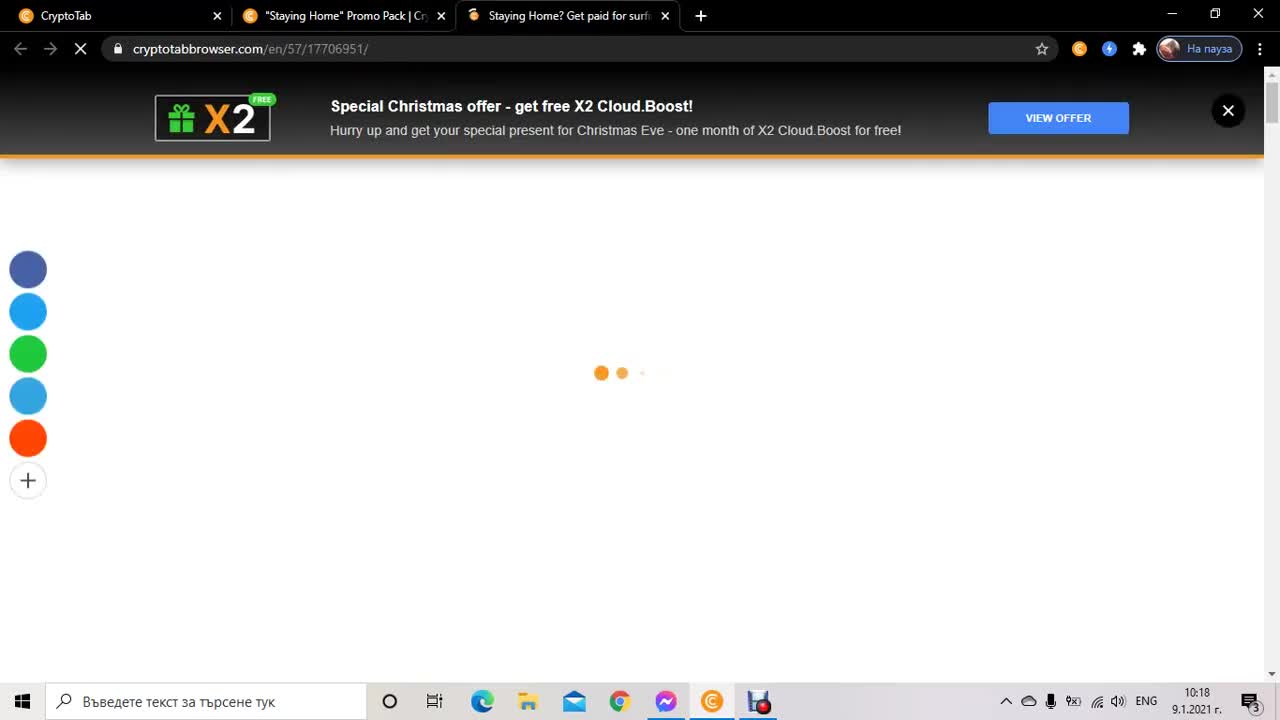Open the CryptoTab extension icon in toolbar

(1079, 48)
